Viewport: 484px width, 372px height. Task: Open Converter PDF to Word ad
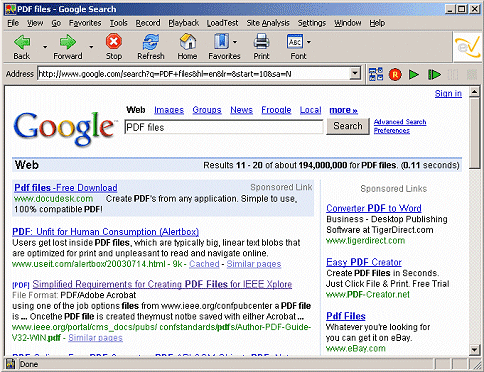[374, 208]
